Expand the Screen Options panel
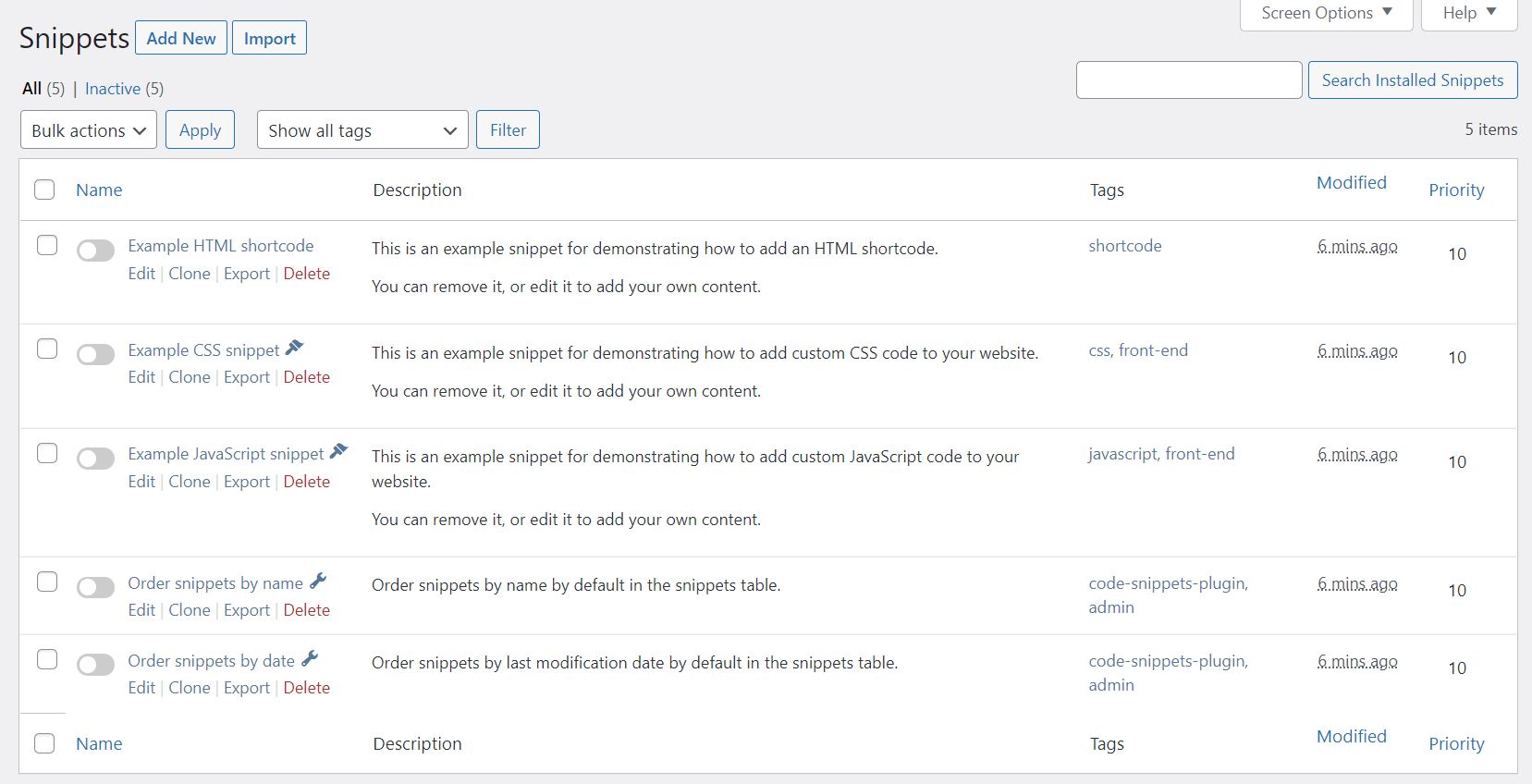Viewport: 1532px width, 784px height. point(1326,13)
